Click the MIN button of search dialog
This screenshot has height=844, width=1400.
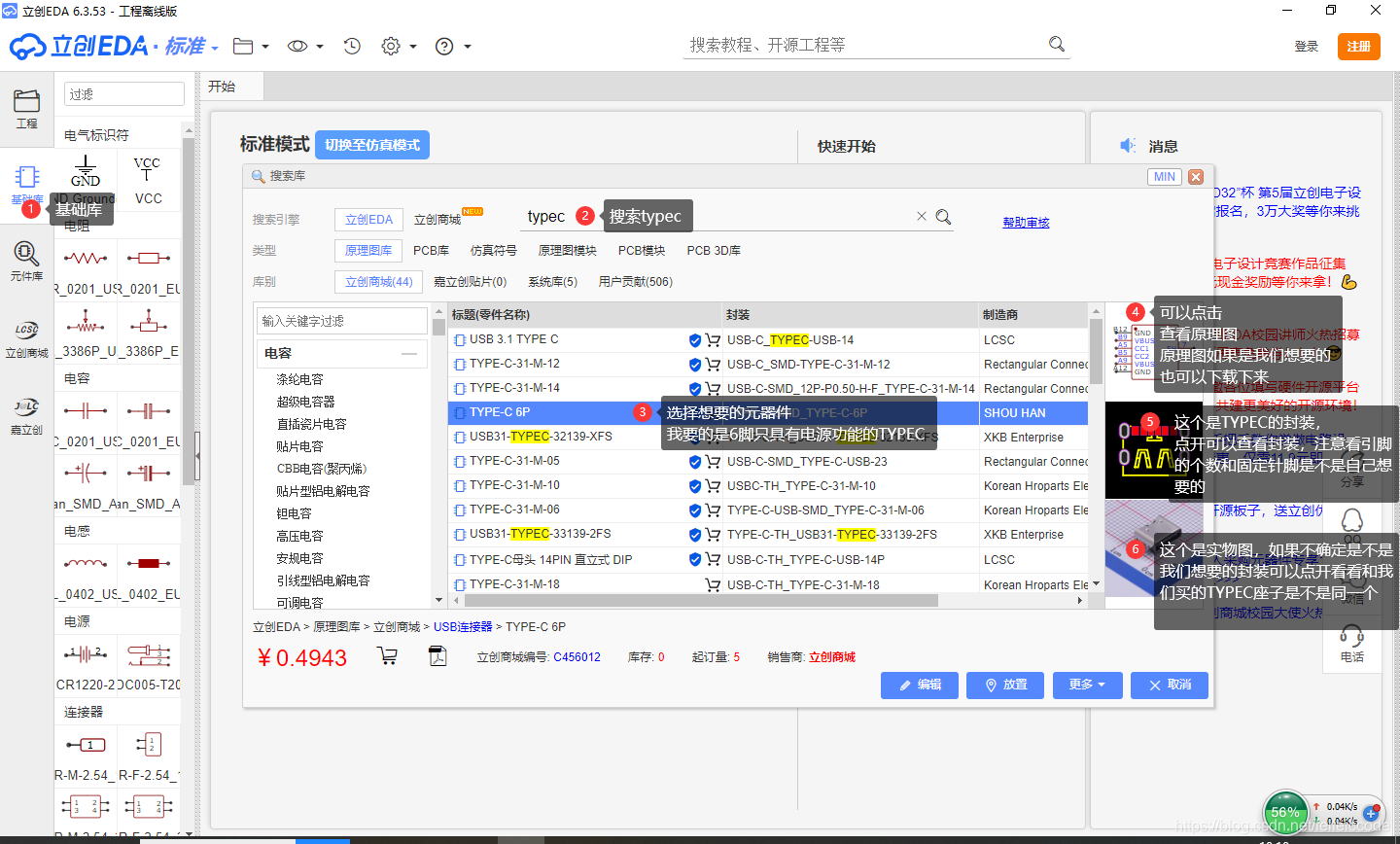tap(1165, 177)
